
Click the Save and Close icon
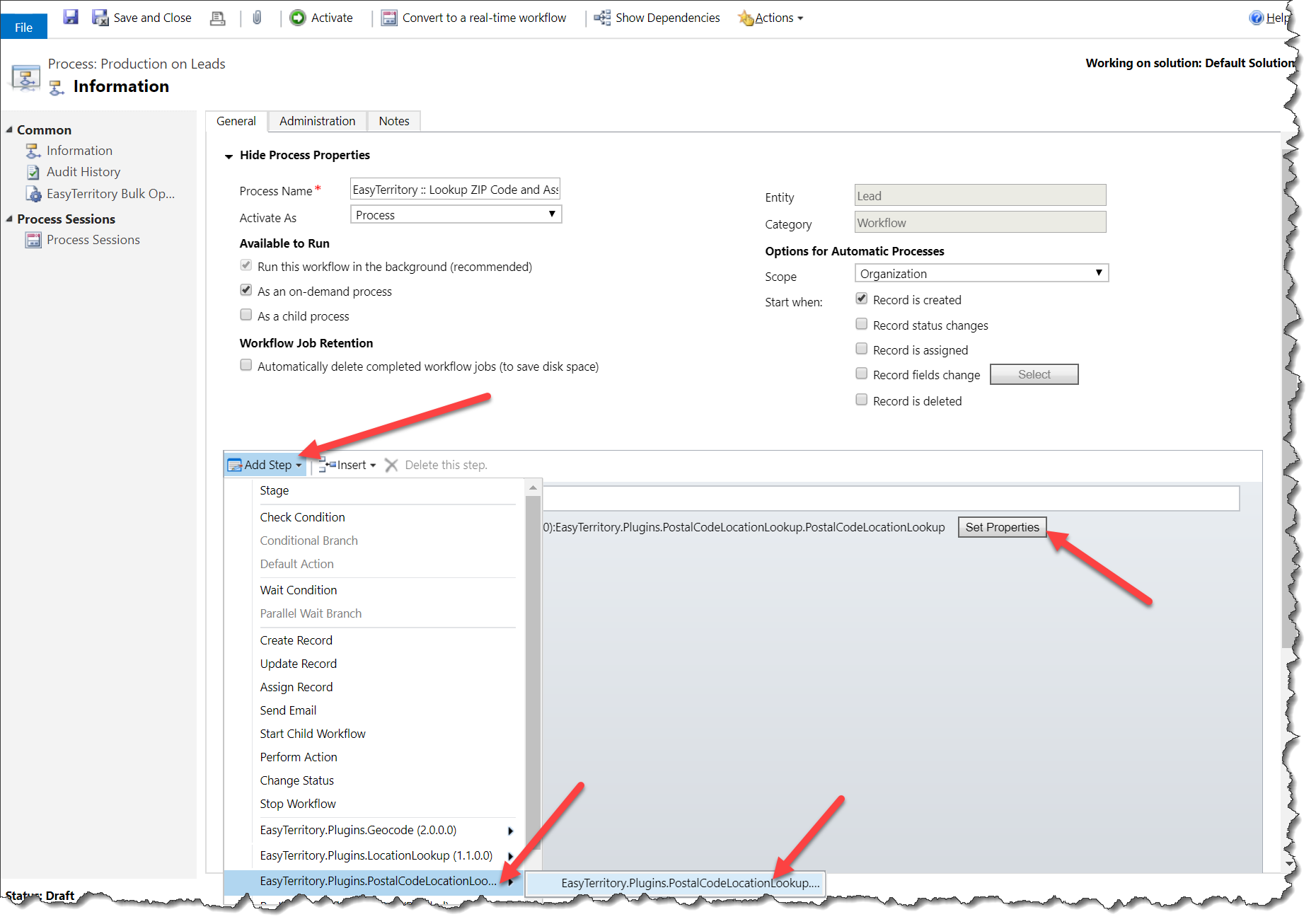click(x=100, y=17)
